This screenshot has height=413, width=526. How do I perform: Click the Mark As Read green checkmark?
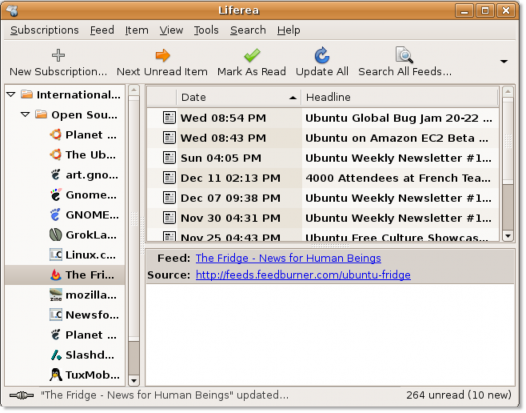tap(252, 55)
